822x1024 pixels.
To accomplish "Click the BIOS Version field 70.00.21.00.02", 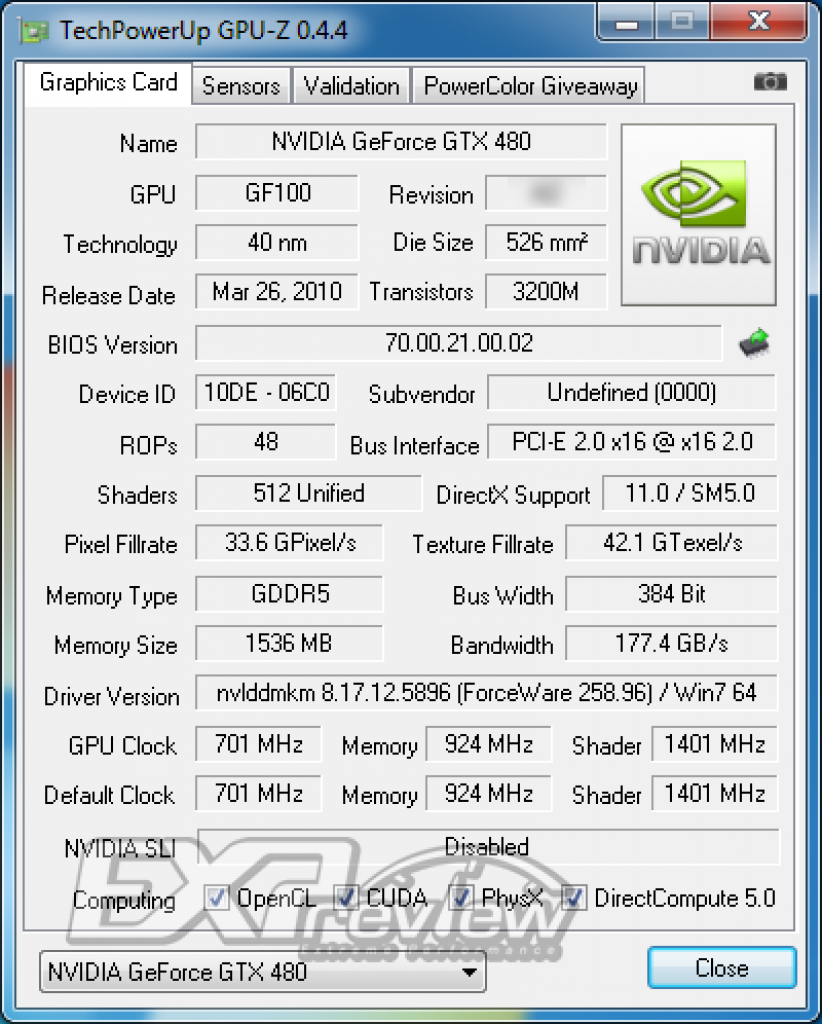I will tap(459, 343).
